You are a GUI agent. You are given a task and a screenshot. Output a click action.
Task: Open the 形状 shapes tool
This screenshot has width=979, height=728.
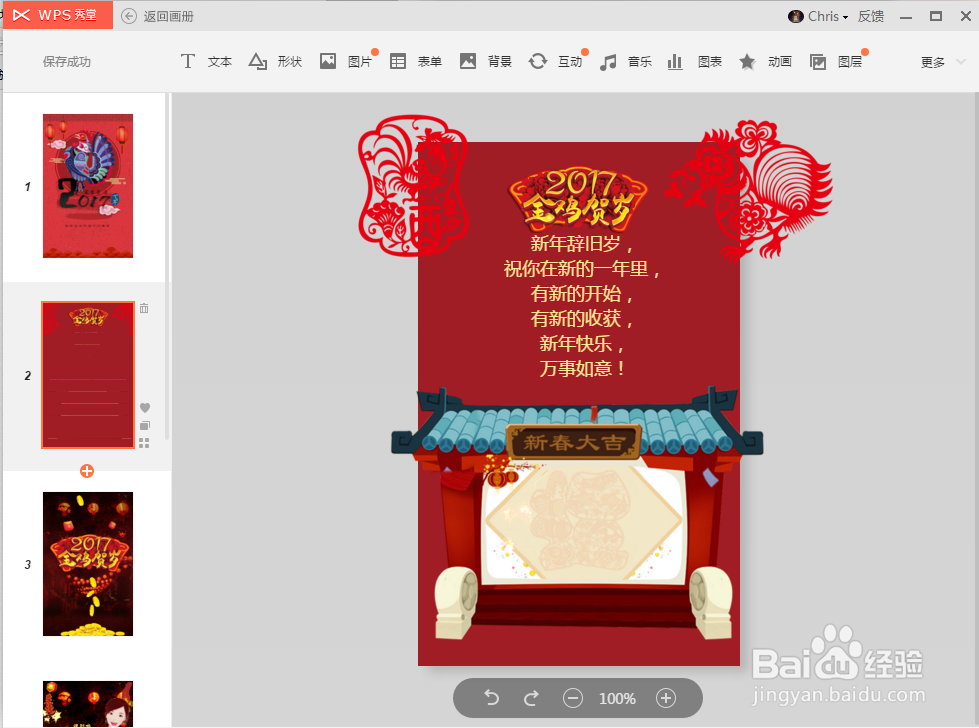pyautogui.click(x=275, y=61)
